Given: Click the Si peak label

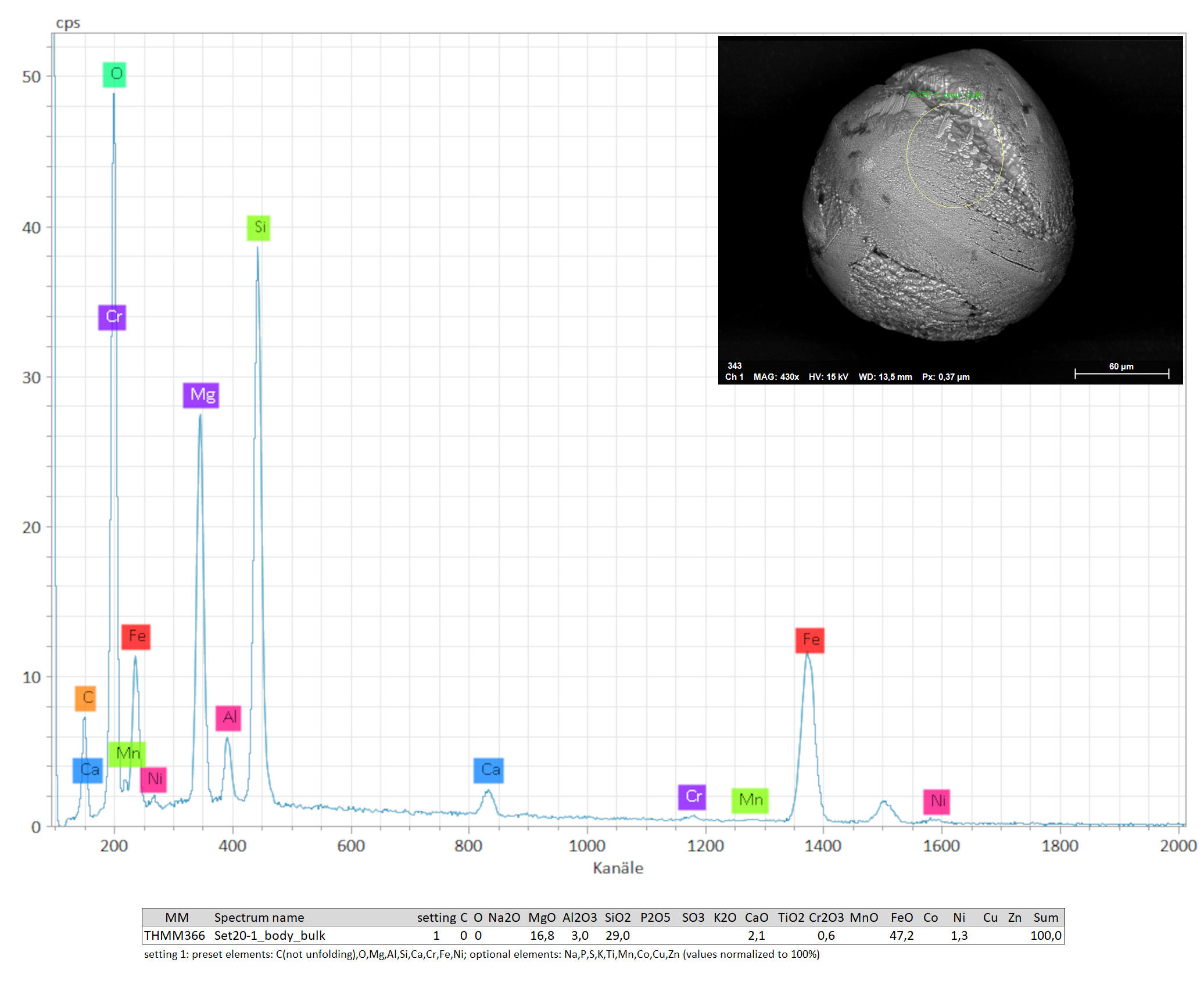Looking at the screenshot, I should (259, 227).
